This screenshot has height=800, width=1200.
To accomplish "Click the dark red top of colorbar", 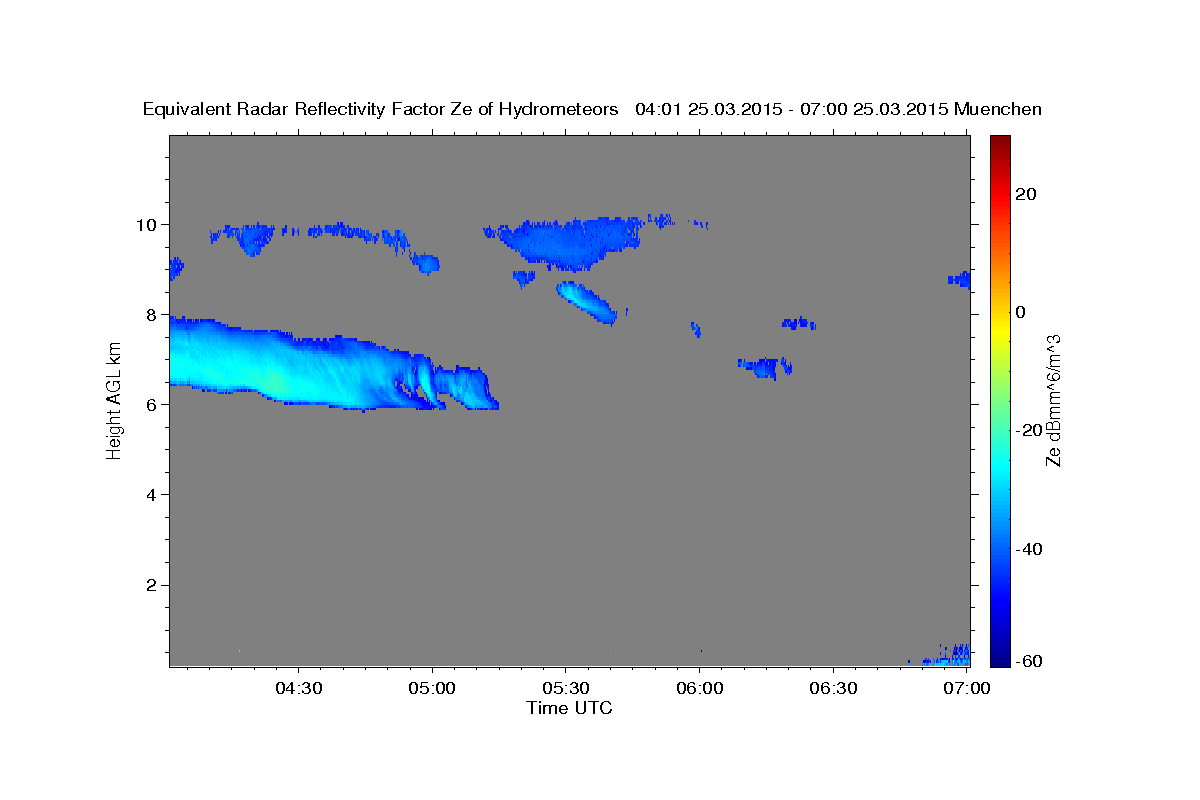I will (x=1000, y=145).
